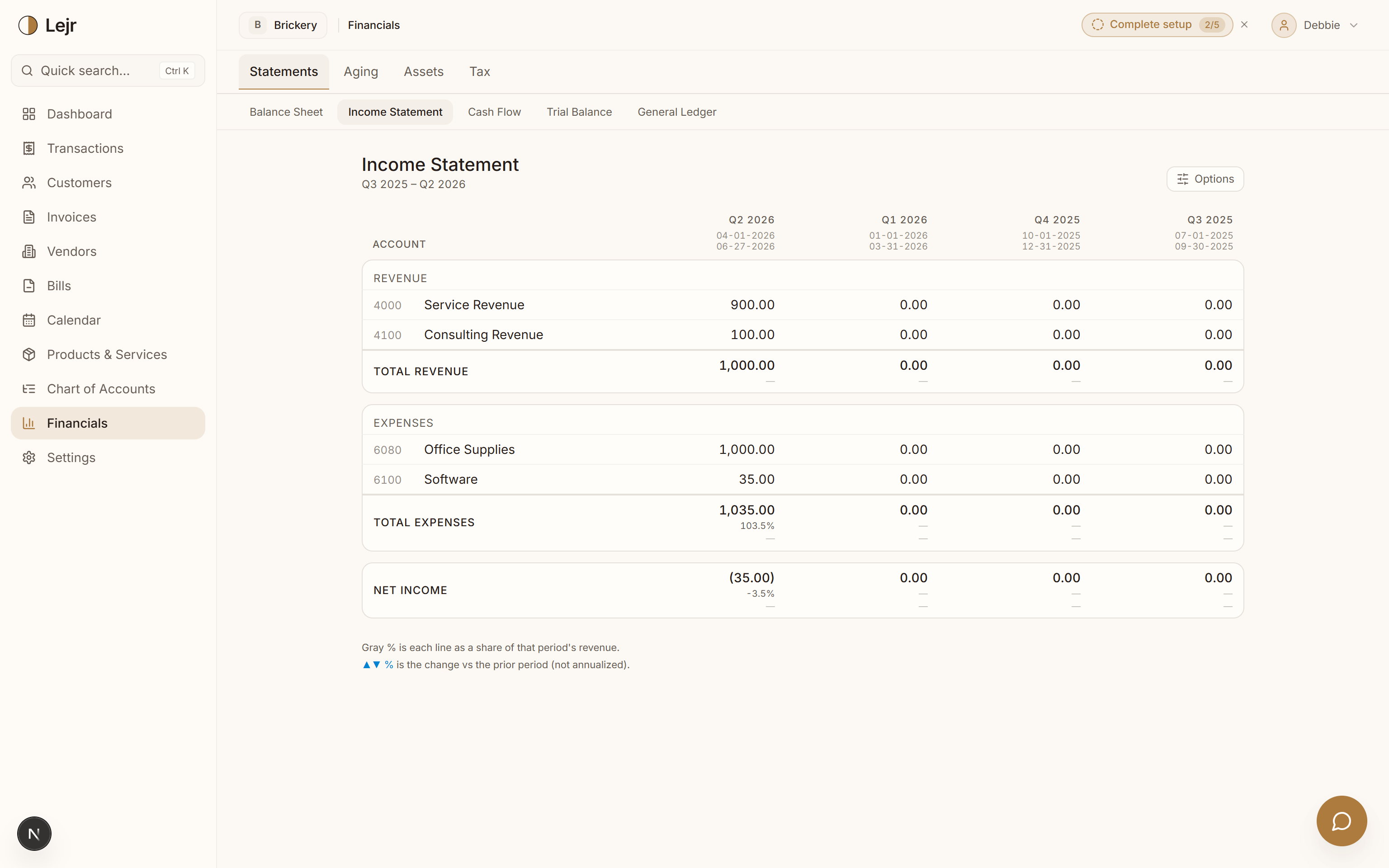Click the Invoices document icon

[x=28, y=217]
